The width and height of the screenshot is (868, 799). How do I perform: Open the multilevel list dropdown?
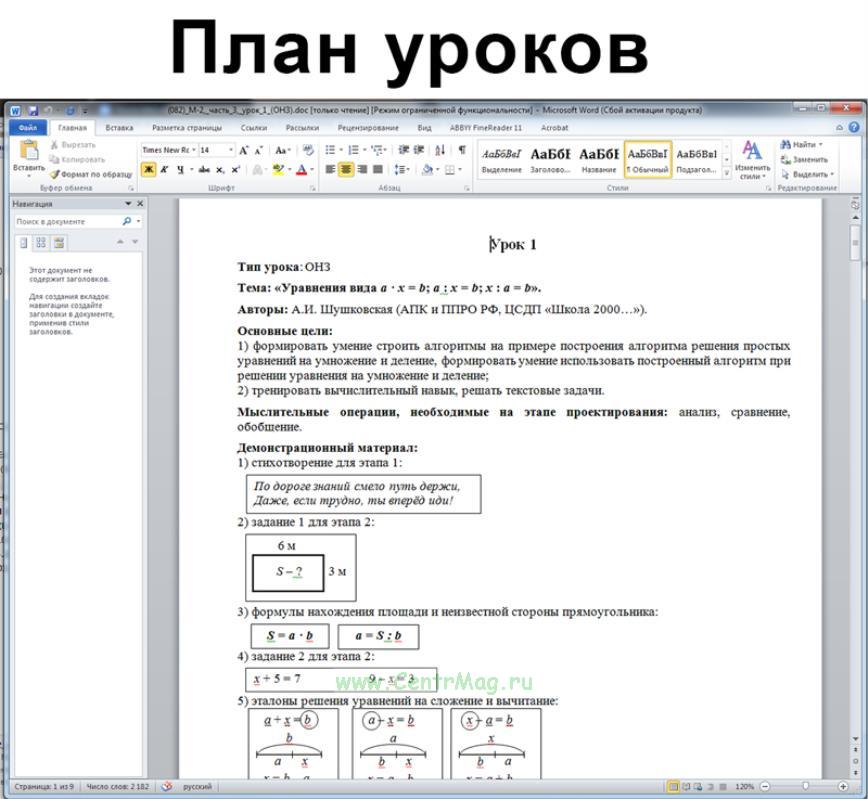point(379,150)
